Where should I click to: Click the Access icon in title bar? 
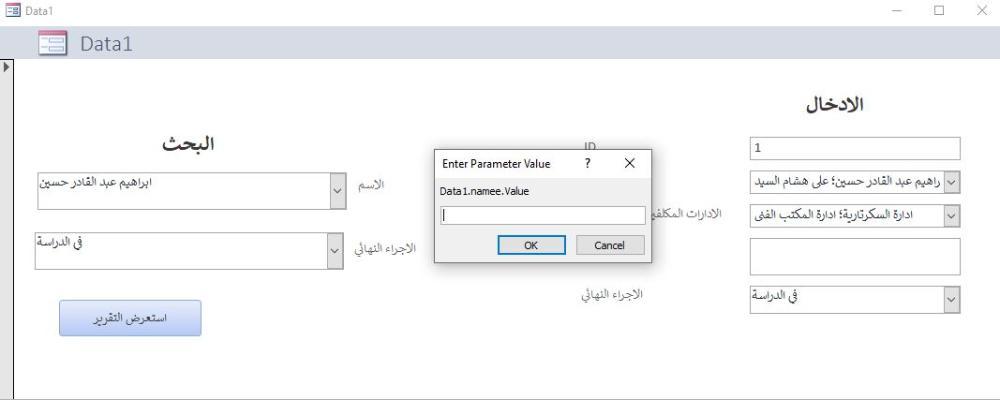tap(11, 10)
